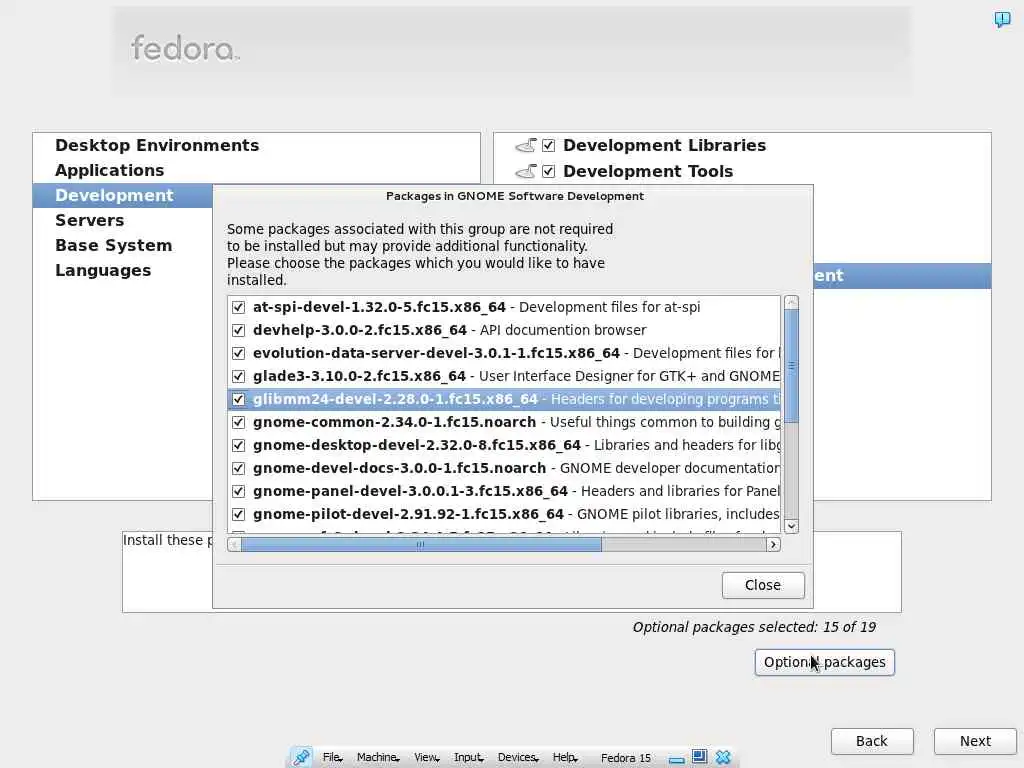Toggle evolution-data-server-devel checkbox

pos(238,353)
